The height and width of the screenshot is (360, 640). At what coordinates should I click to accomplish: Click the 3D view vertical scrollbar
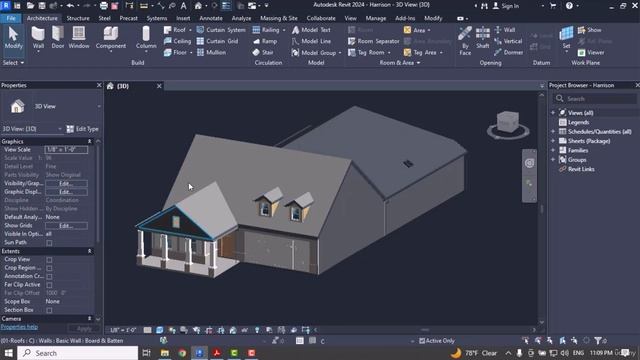pos(542,208)
